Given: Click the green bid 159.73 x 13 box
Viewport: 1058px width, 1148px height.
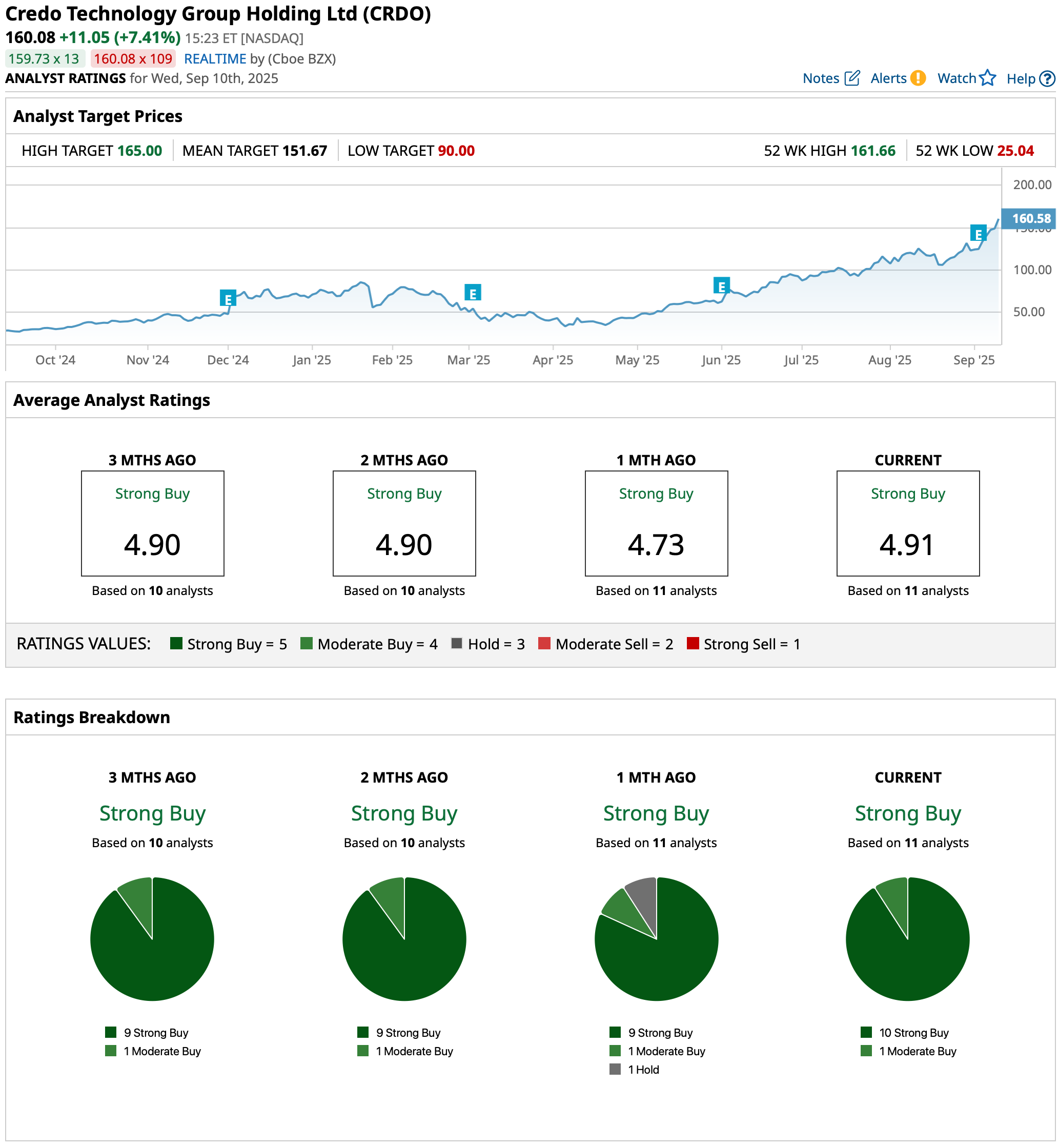Looking at the screenshot, I should [45, 59].
